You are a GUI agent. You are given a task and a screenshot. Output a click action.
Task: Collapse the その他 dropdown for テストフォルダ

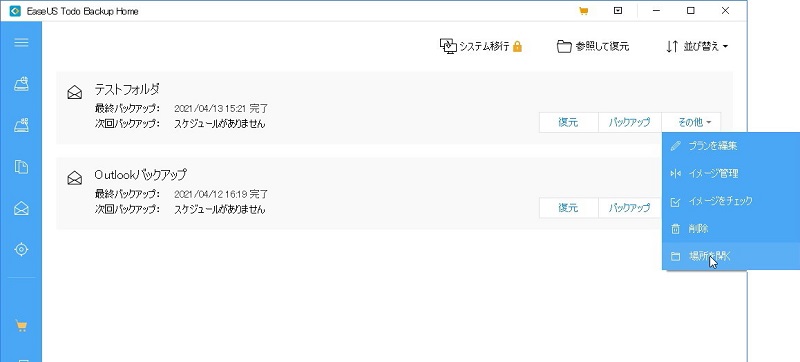(691, 122)
